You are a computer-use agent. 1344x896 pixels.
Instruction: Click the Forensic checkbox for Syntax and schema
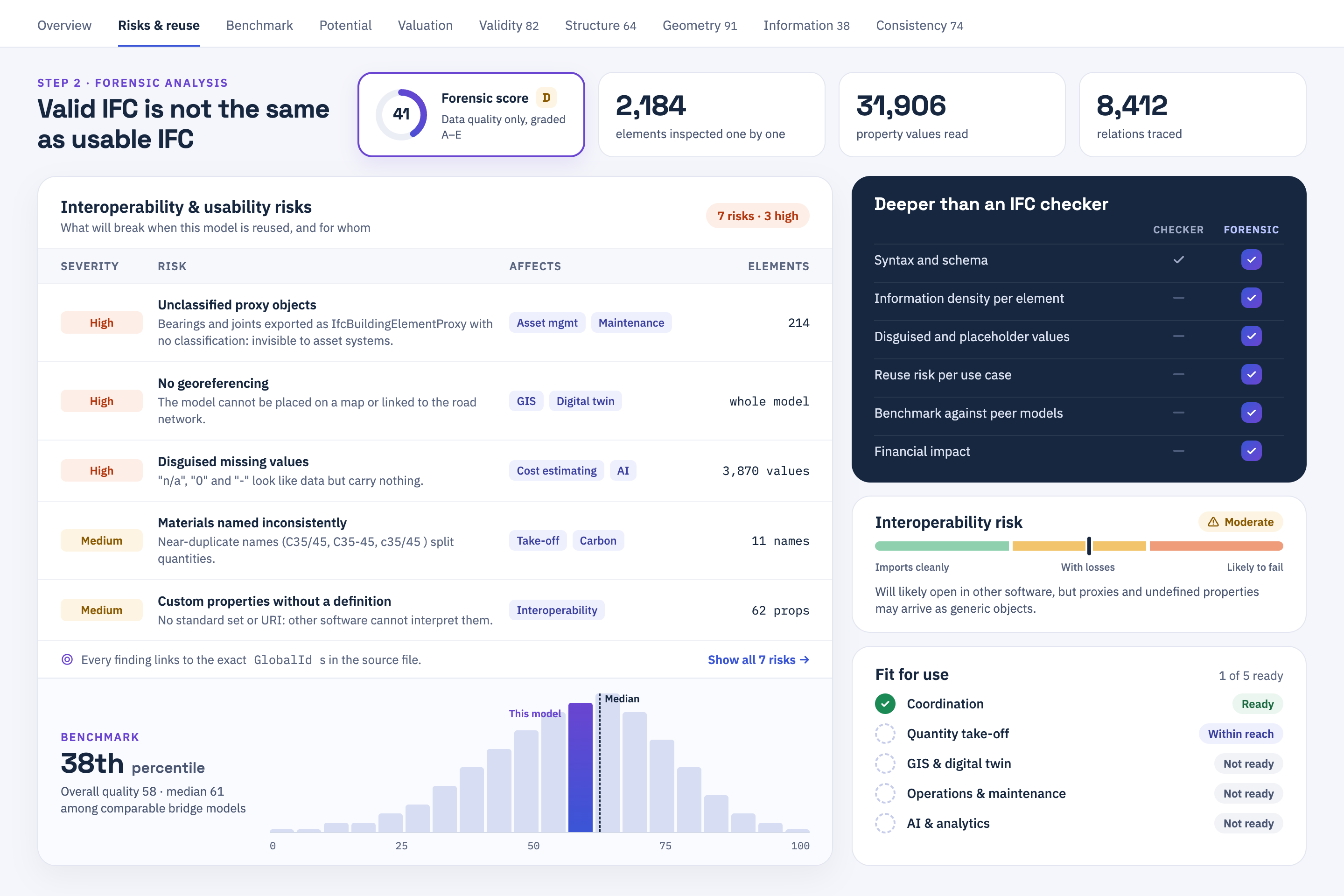[x=1252, y=259]
